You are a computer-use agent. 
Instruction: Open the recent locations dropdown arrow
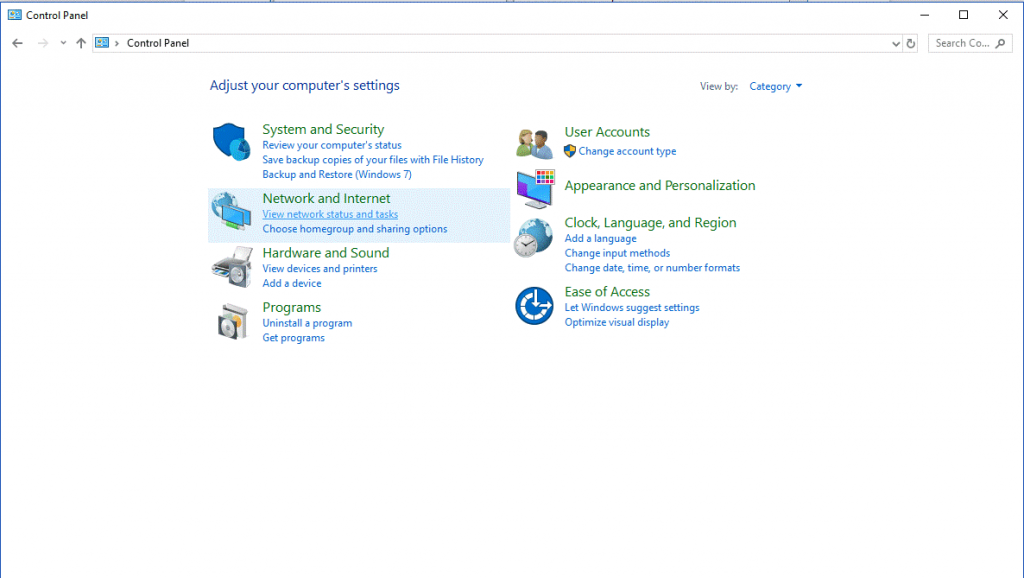63,43
